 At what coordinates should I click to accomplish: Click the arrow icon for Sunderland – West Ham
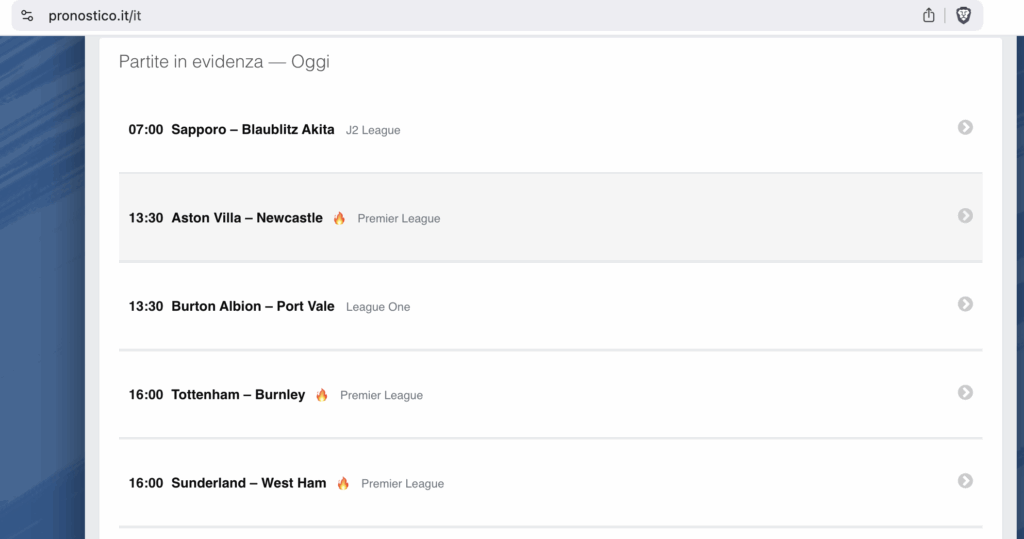[965, 481]
